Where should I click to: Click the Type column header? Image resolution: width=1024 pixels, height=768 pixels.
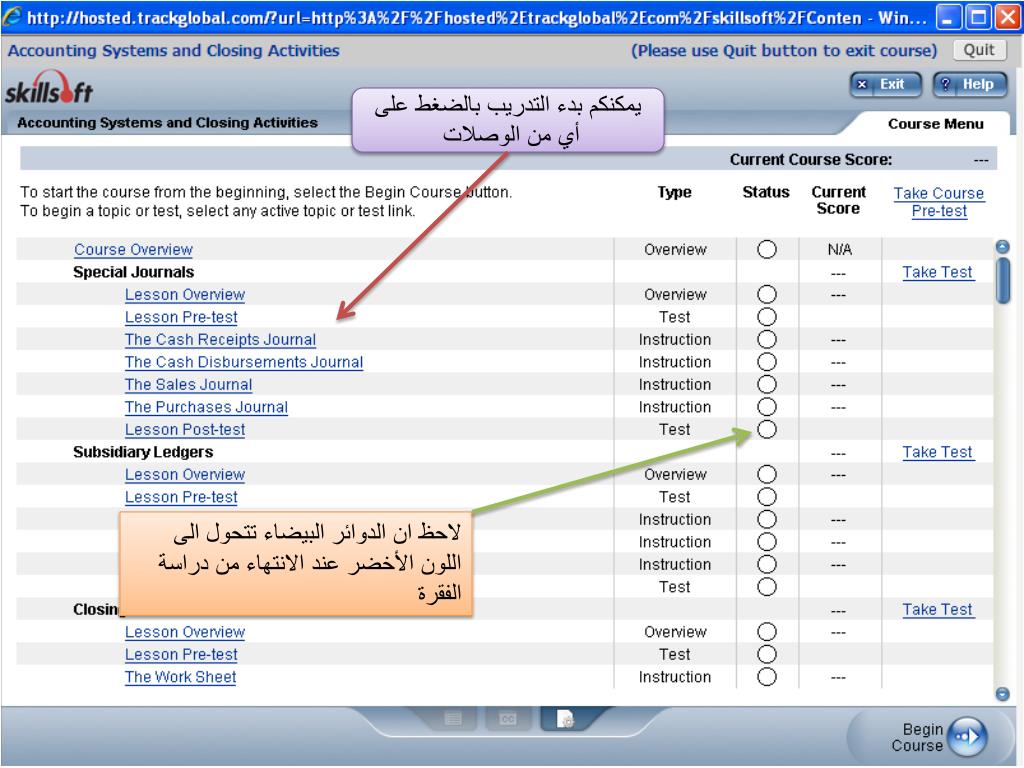click(674, 192)
